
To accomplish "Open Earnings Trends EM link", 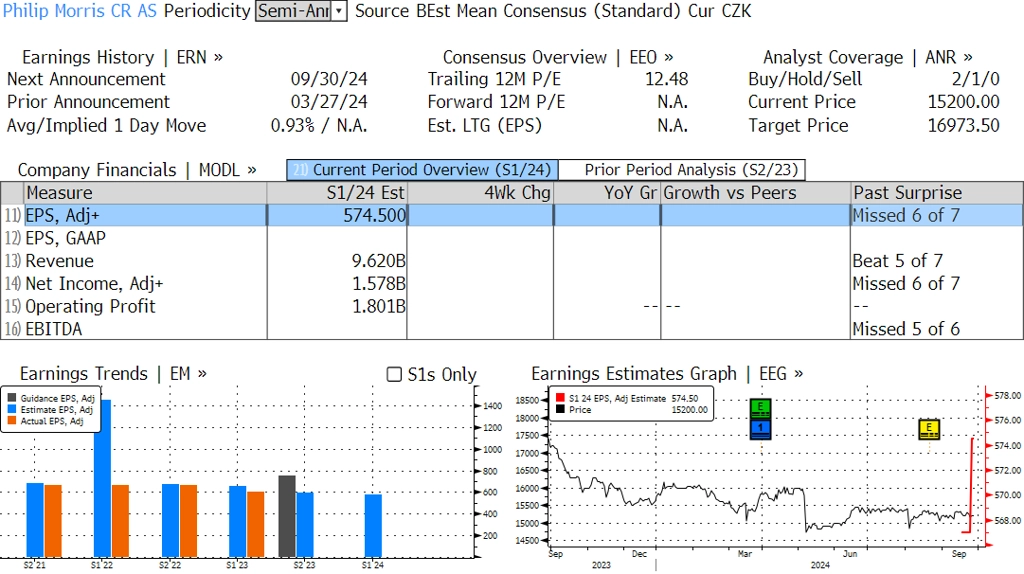I will (x=113, y=374).
